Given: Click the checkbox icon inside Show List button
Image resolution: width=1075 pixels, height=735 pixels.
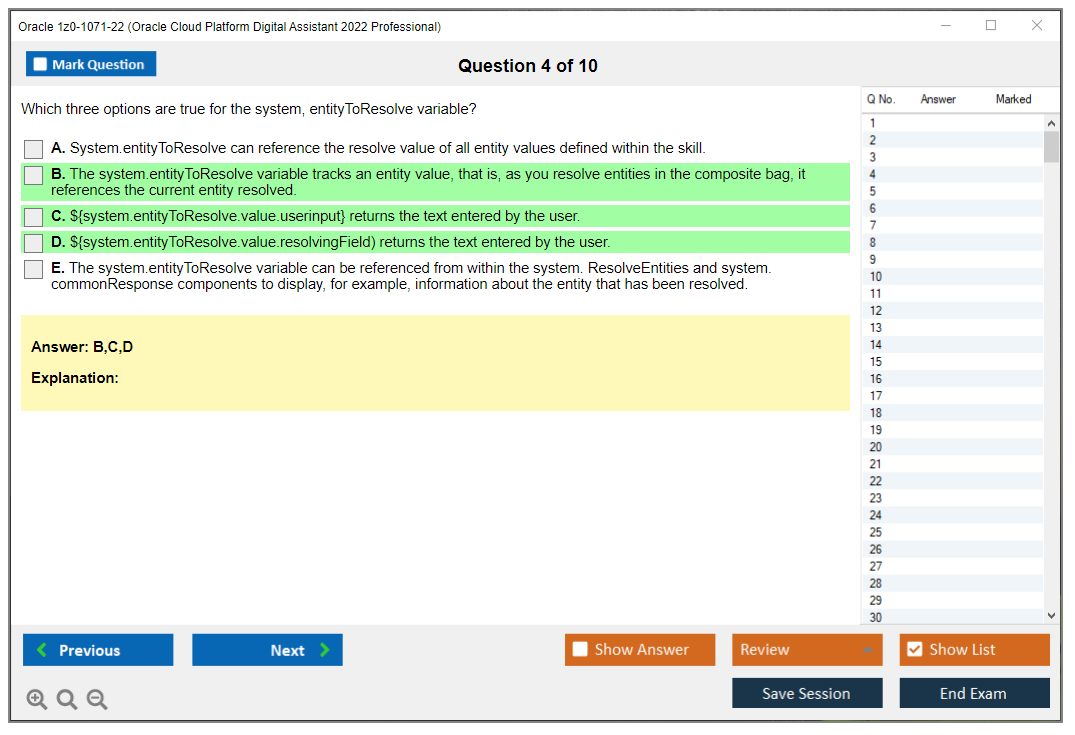Looking at the screenshot, I should point(914,649).
